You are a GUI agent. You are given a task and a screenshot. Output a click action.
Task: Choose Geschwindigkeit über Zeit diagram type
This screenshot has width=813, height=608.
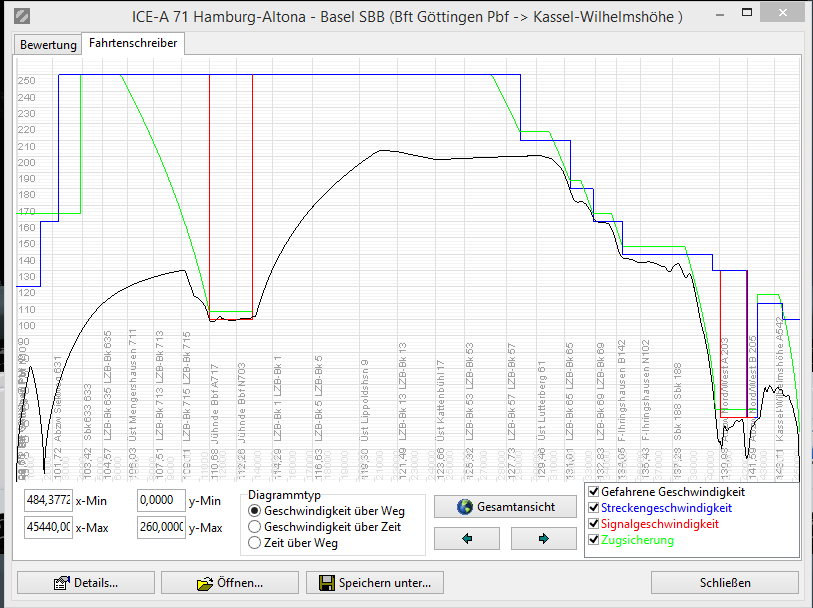(254, 527)
